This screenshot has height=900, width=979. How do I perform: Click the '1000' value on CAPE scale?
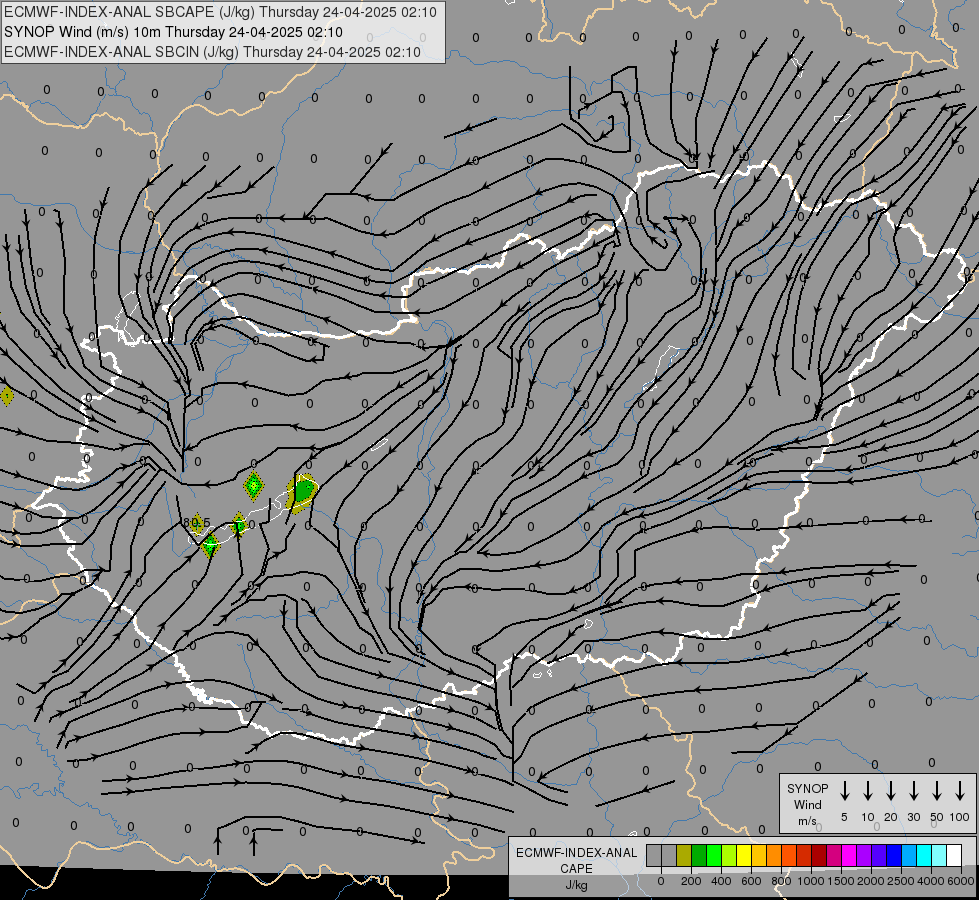pyautogui.click(x=810, y=881)
